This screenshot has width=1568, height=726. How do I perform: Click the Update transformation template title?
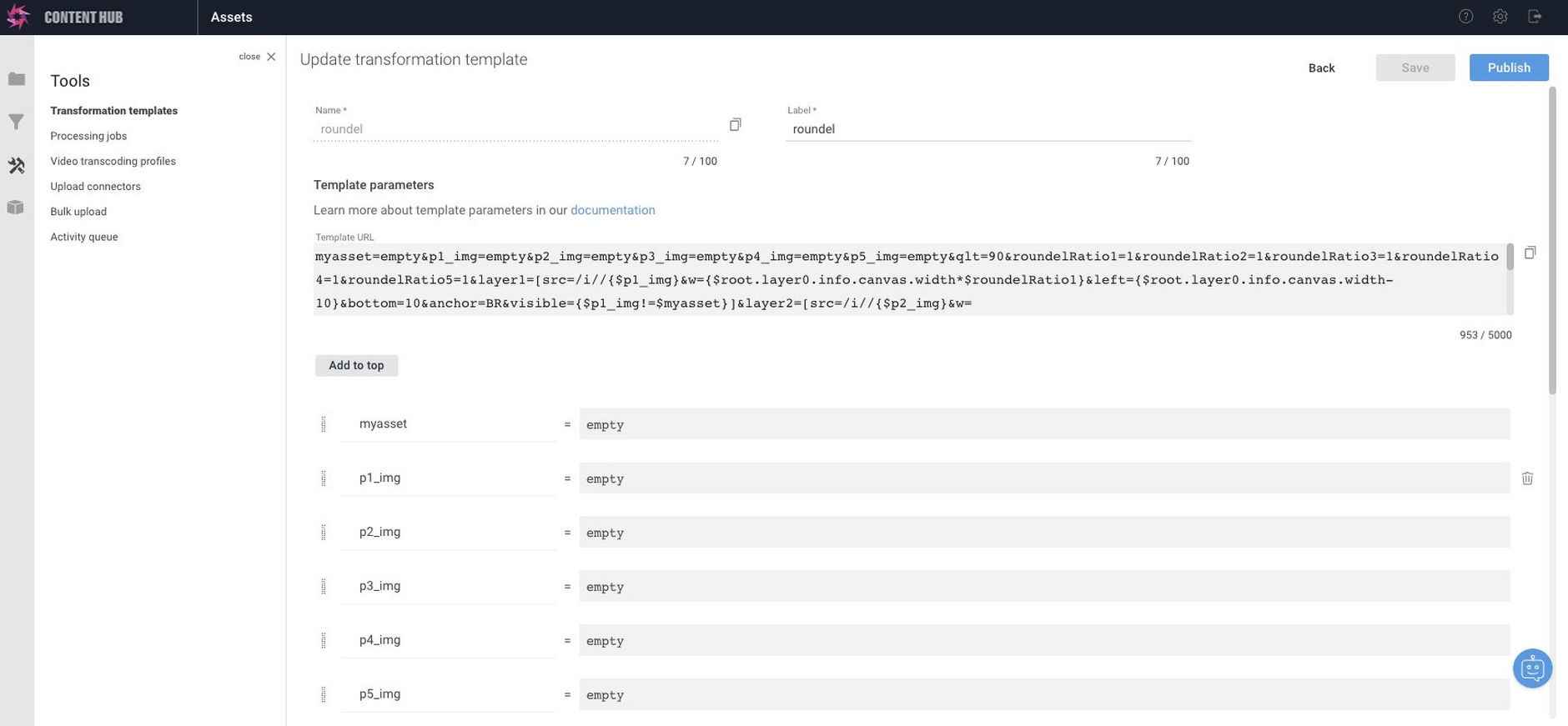[414, 59]
